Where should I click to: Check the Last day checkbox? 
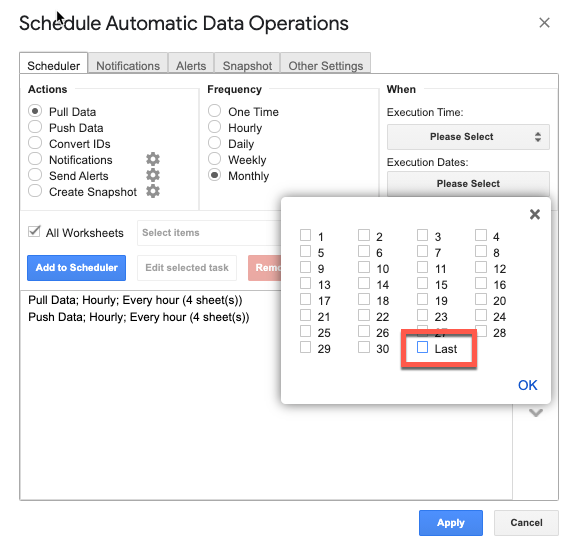pos(422,347)
